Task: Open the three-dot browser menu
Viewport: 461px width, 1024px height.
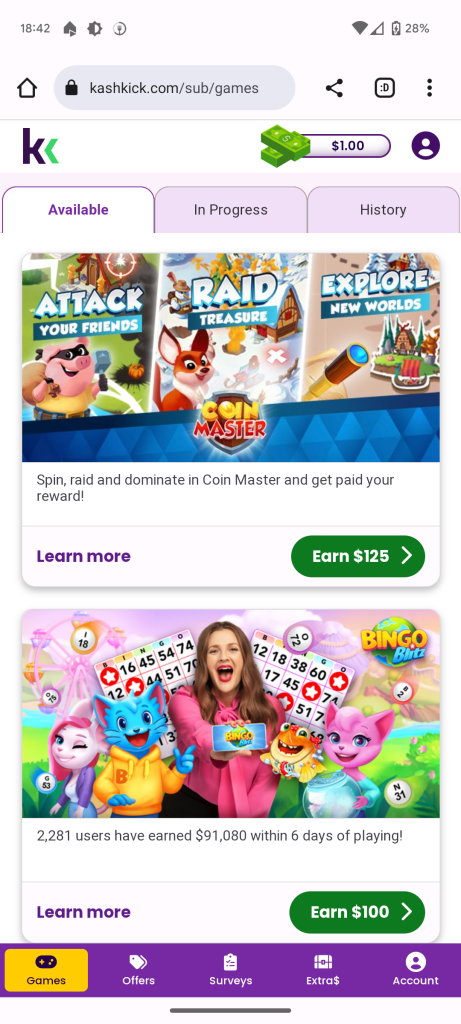Action: (x=429, y=88)
